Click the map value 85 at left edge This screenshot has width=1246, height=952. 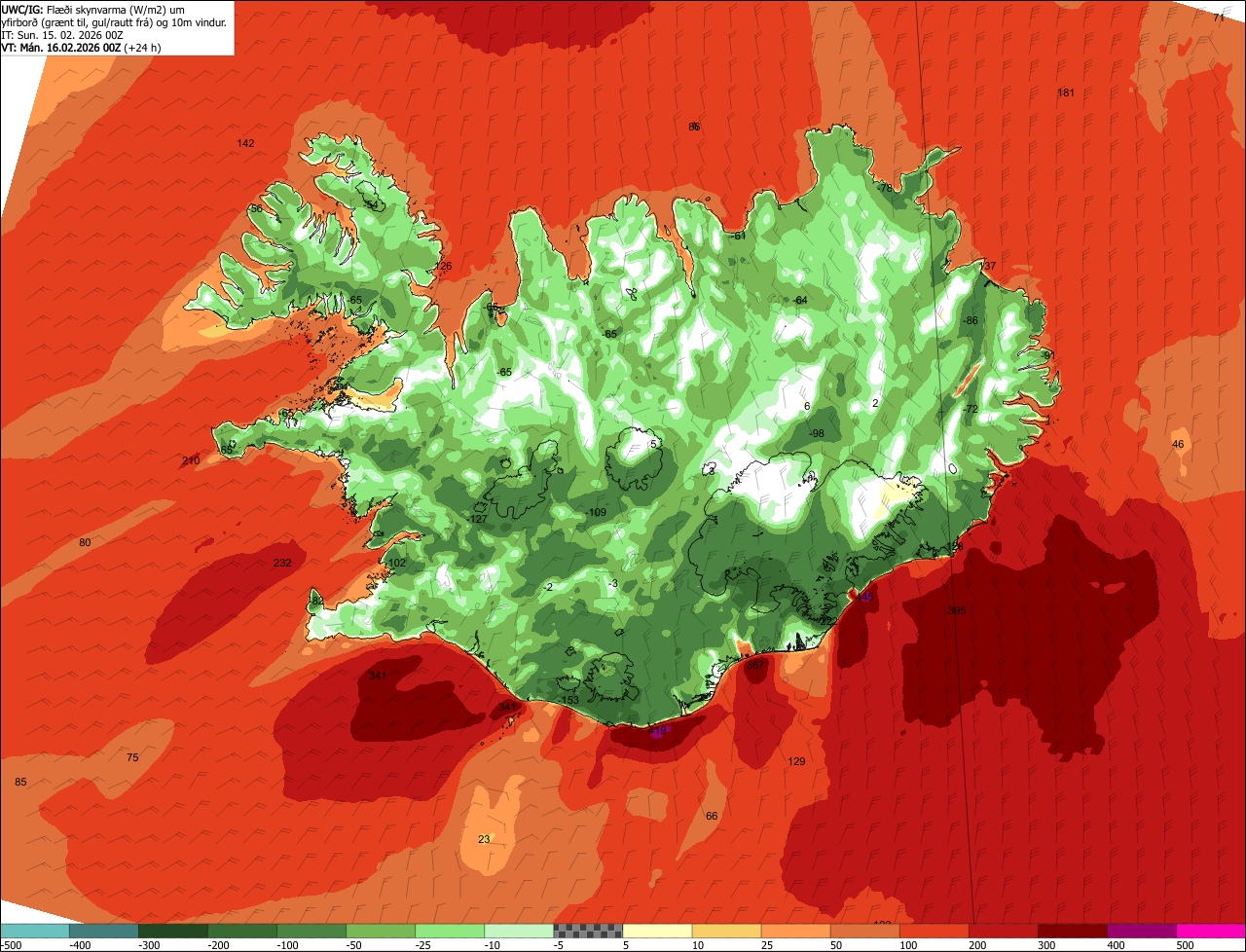[20, 782]
